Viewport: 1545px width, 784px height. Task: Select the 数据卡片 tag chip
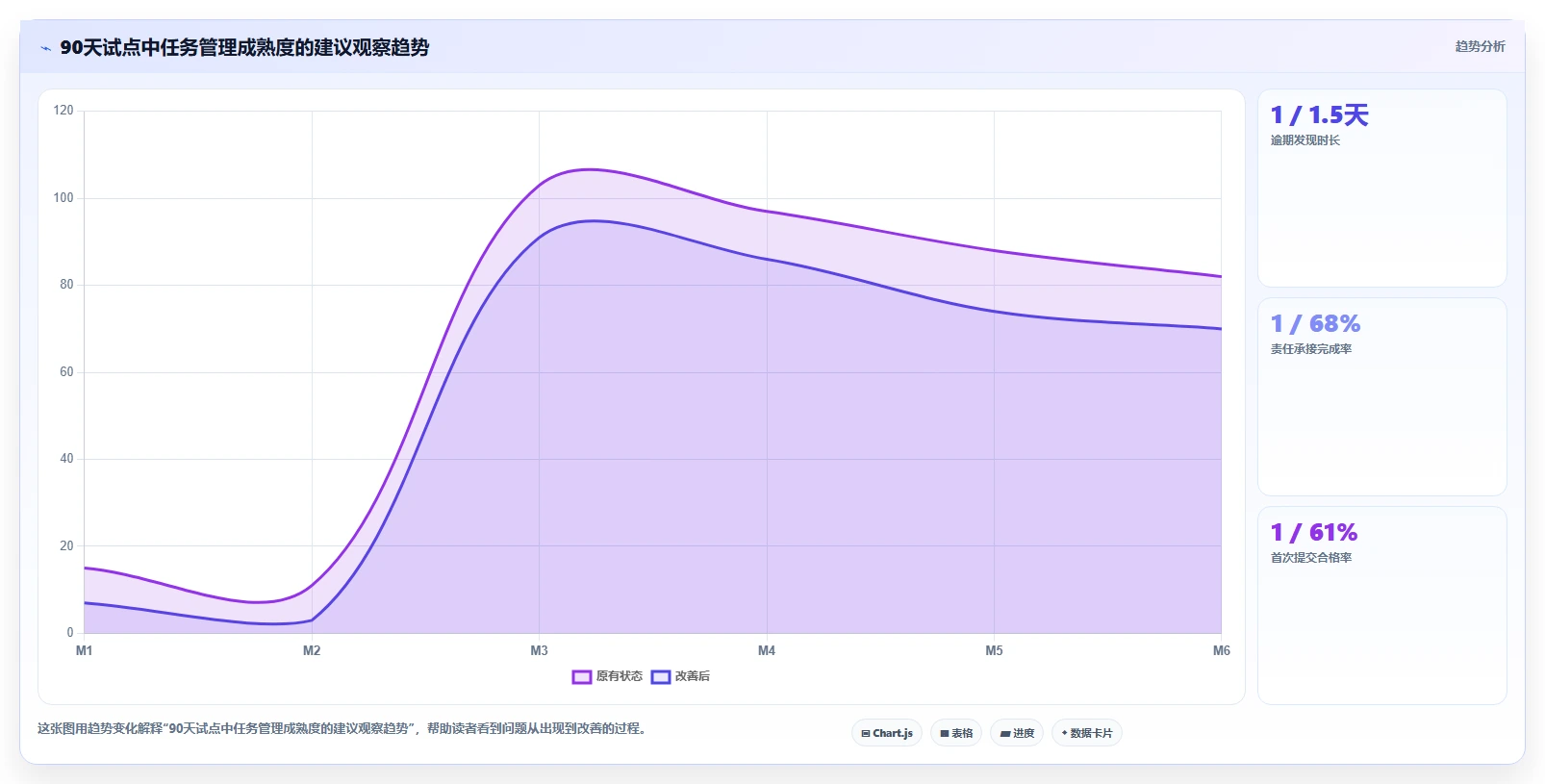(x=1087, y=733)
